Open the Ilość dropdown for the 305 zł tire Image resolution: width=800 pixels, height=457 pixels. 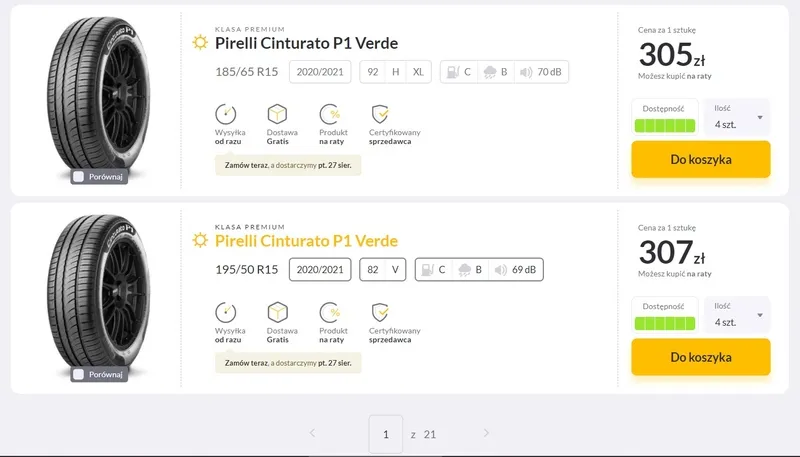(x=737, y=117)
